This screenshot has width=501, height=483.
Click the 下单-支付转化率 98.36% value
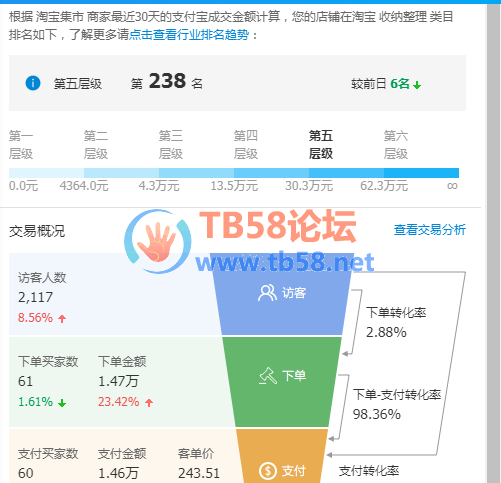[377, 414]
